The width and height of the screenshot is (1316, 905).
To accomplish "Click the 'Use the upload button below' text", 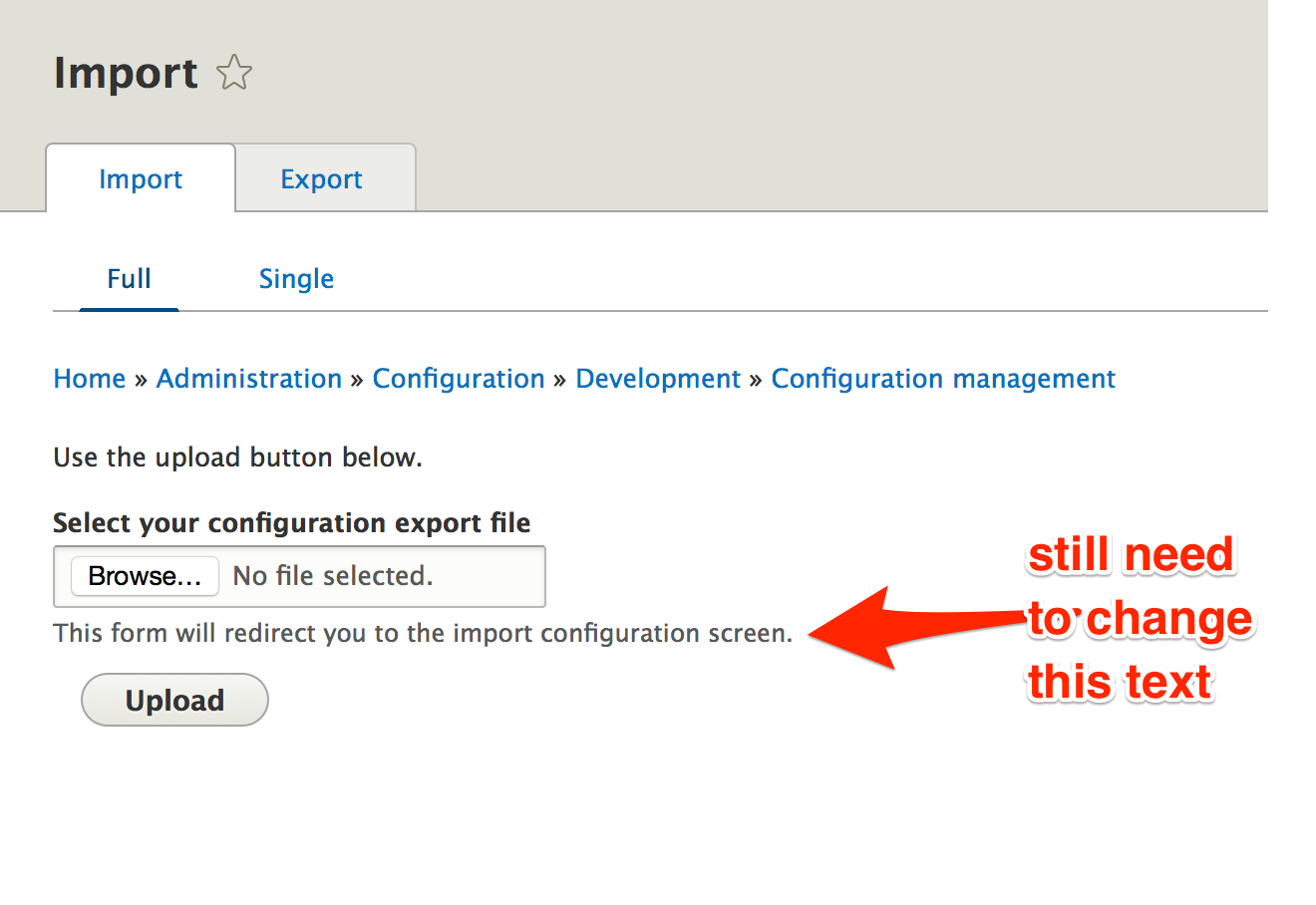I will (x=237, y=457).
